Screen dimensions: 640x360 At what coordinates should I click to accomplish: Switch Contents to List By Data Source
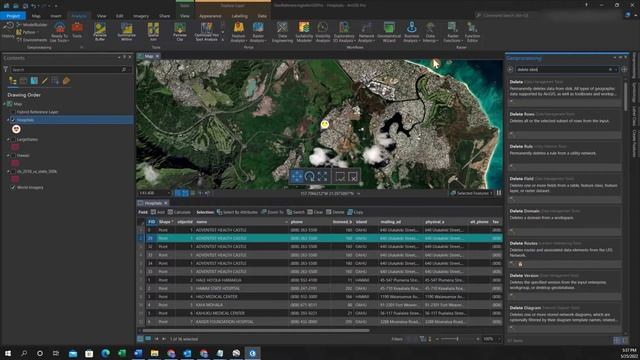coord(23,81)
